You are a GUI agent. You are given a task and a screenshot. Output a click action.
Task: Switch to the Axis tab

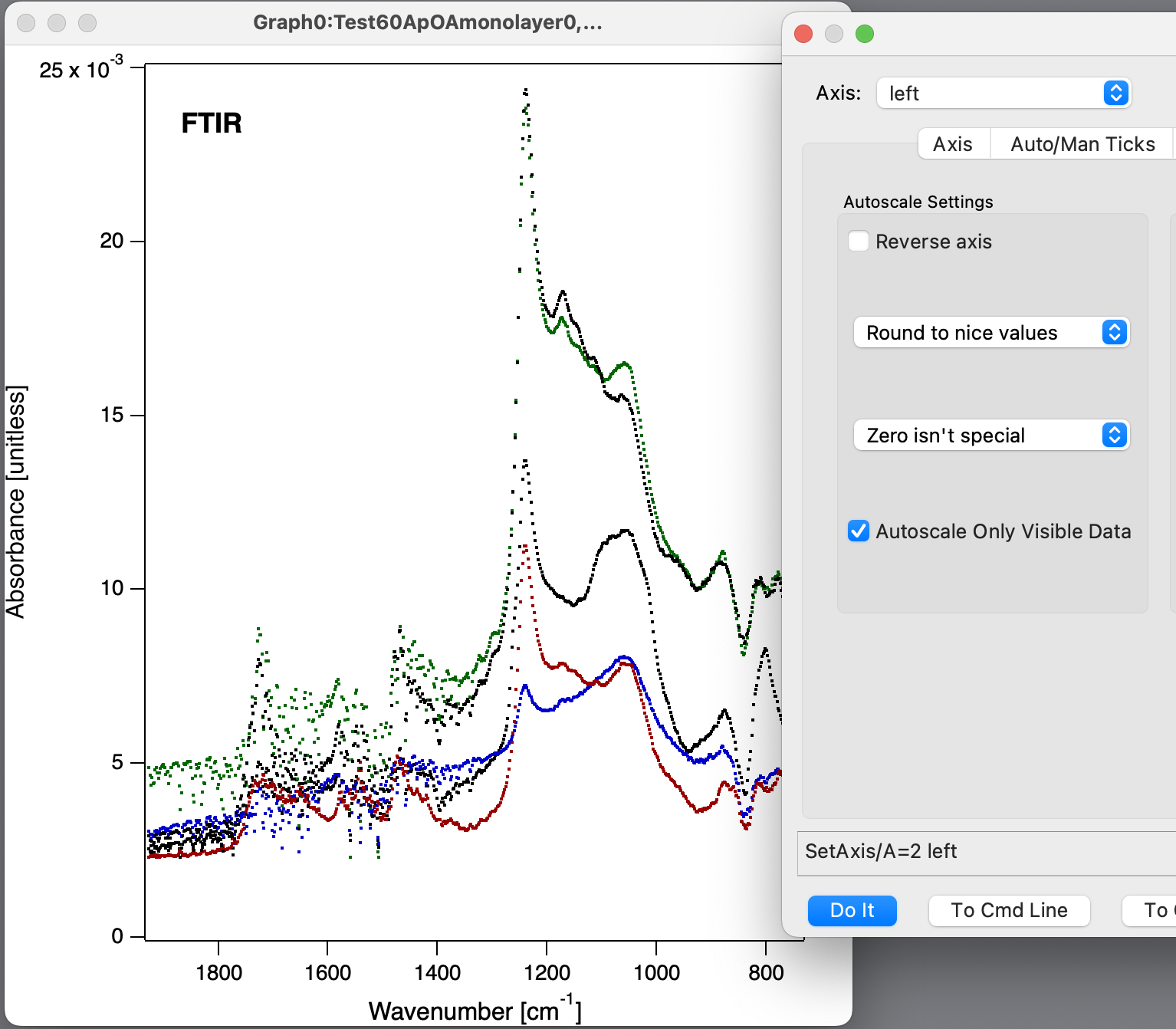click(x=953, y=144)
